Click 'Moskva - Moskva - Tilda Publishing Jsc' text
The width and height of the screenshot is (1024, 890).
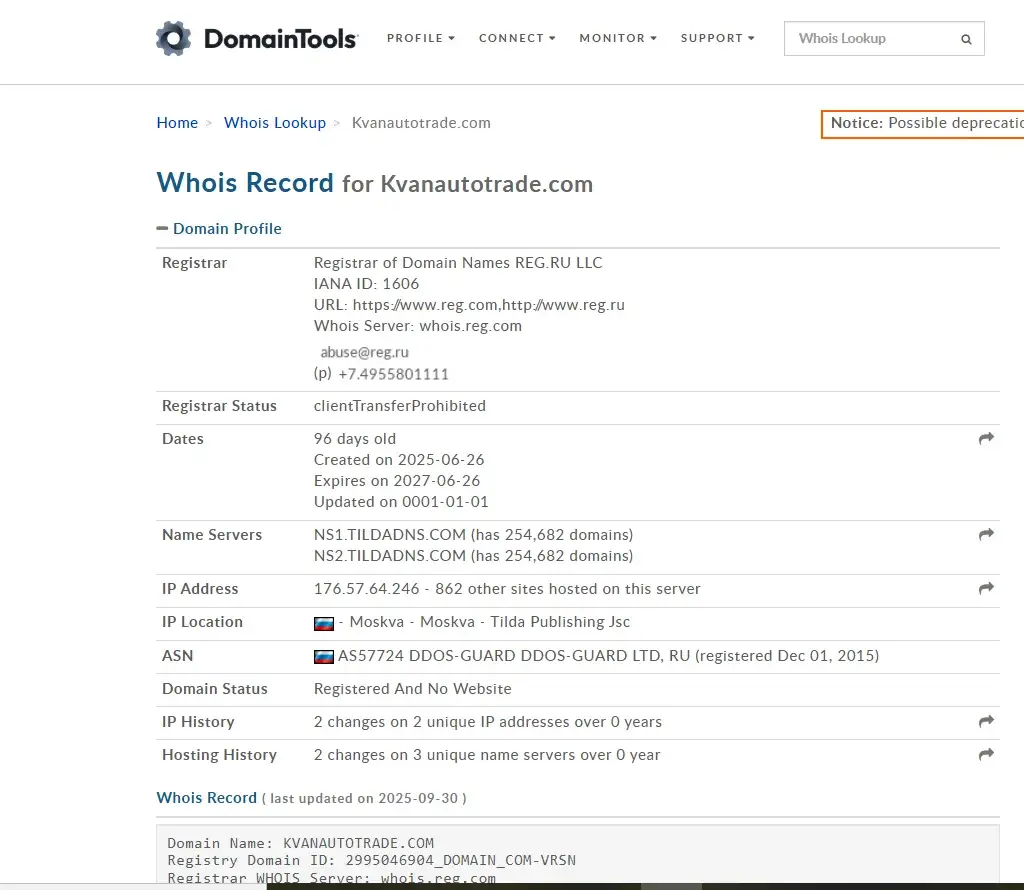(x=490, y=622)
